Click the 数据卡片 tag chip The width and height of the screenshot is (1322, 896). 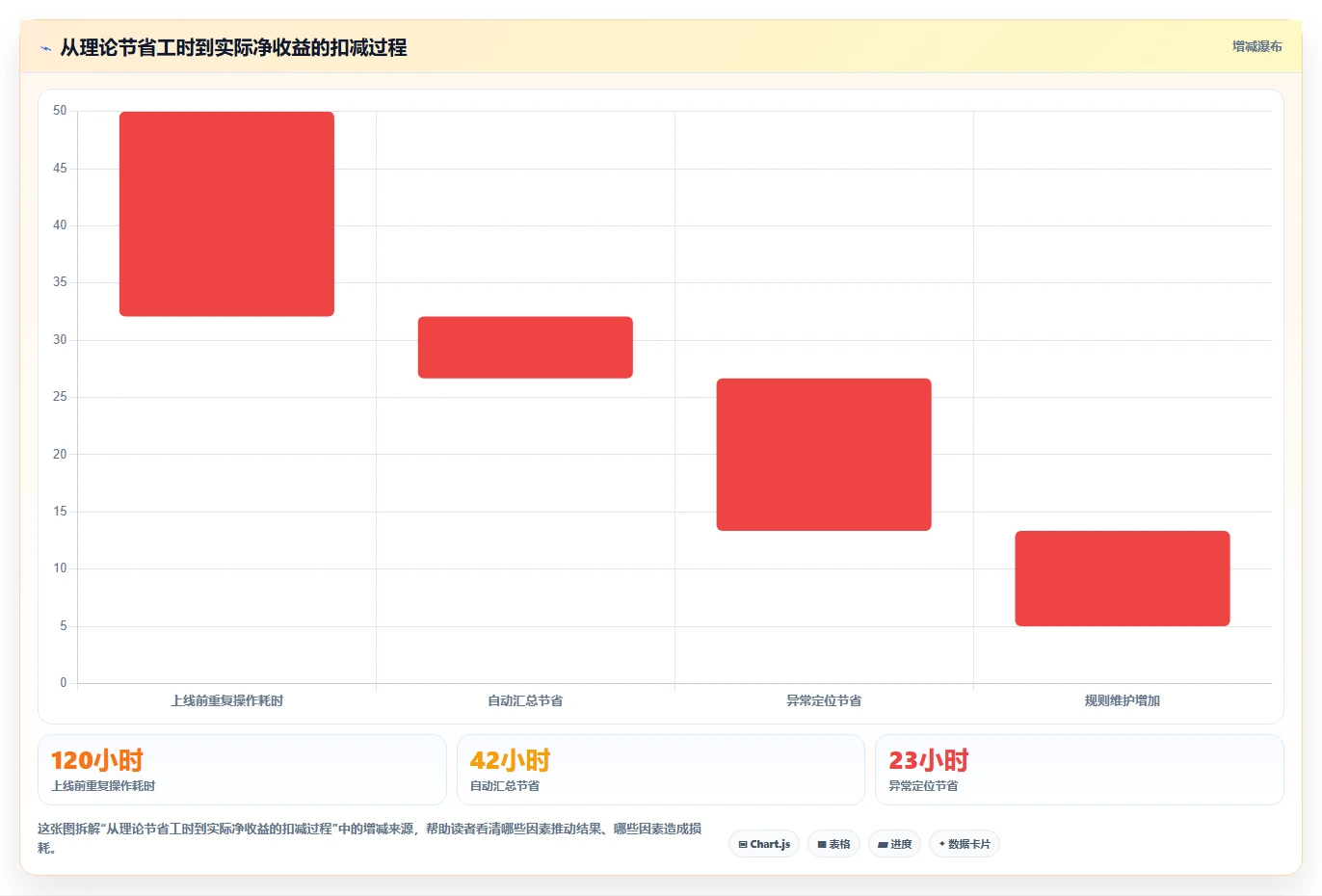click(x=965, y=844)
